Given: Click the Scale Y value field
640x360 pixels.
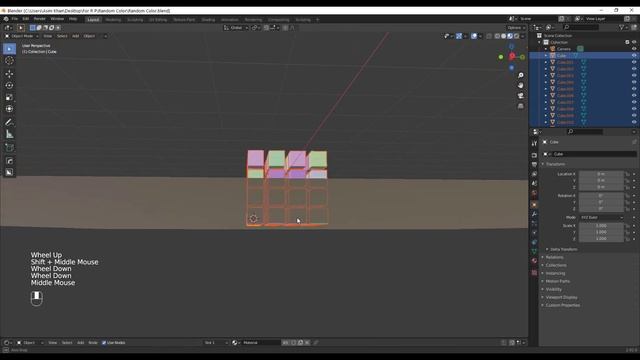Looking at the screenshot, I should click(x=601, y=232).
